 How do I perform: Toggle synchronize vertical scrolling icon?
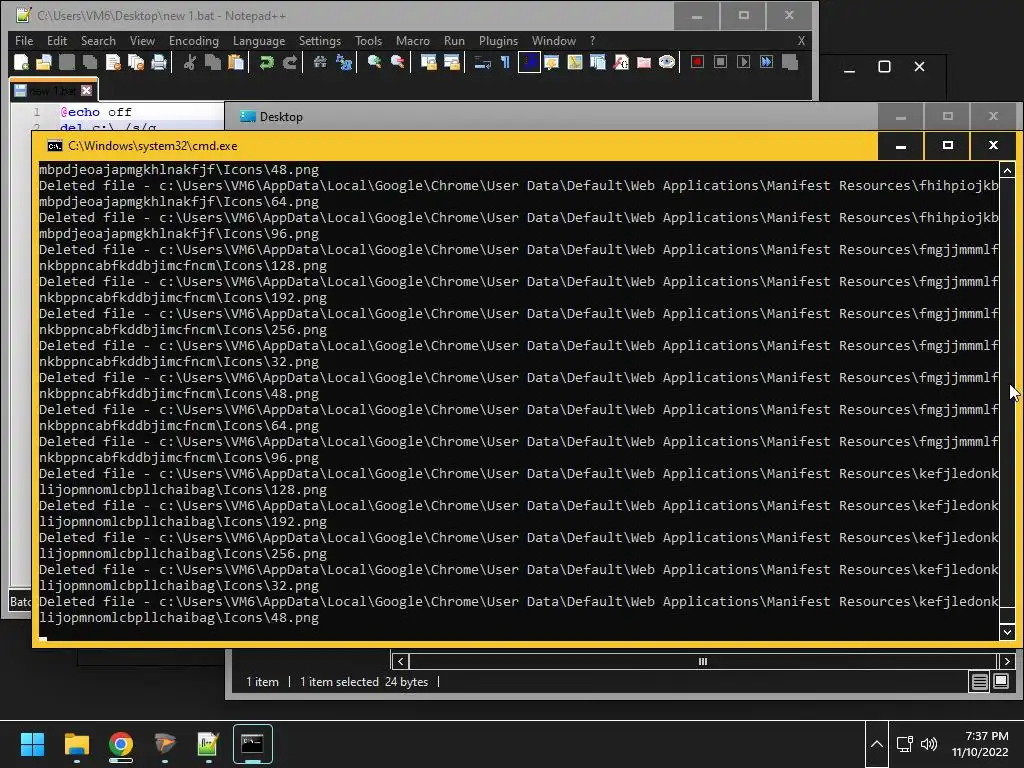coord(428,63)
